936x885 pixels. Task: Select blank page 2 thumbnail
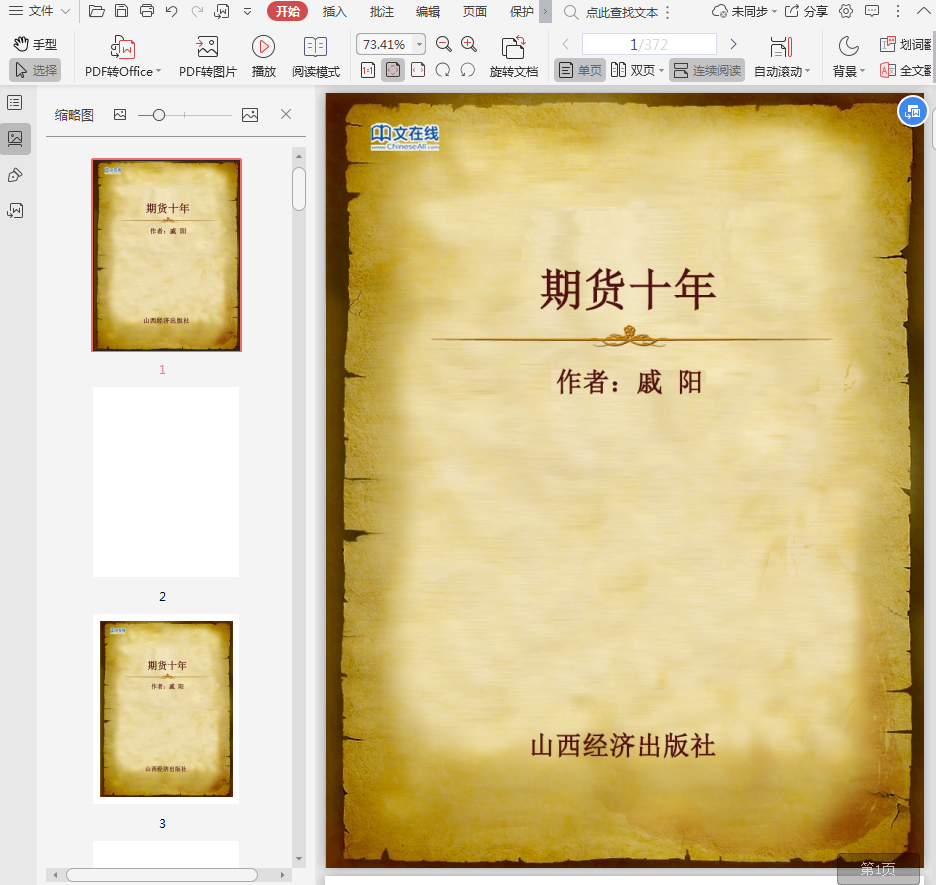[x=166, y=482]
